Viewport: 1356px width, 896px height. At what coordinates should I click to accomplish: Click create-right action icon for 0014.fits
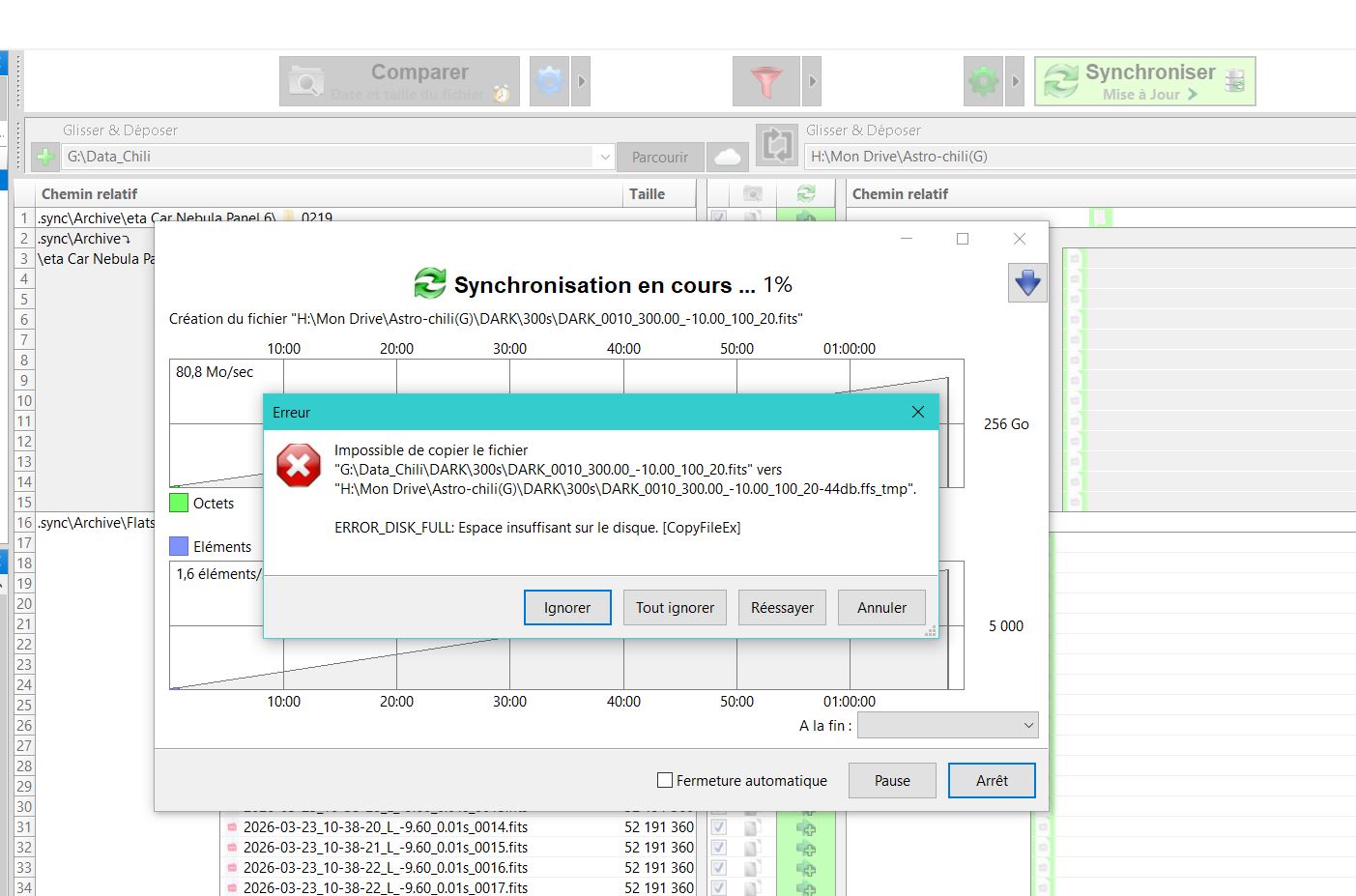click(805, 827)
